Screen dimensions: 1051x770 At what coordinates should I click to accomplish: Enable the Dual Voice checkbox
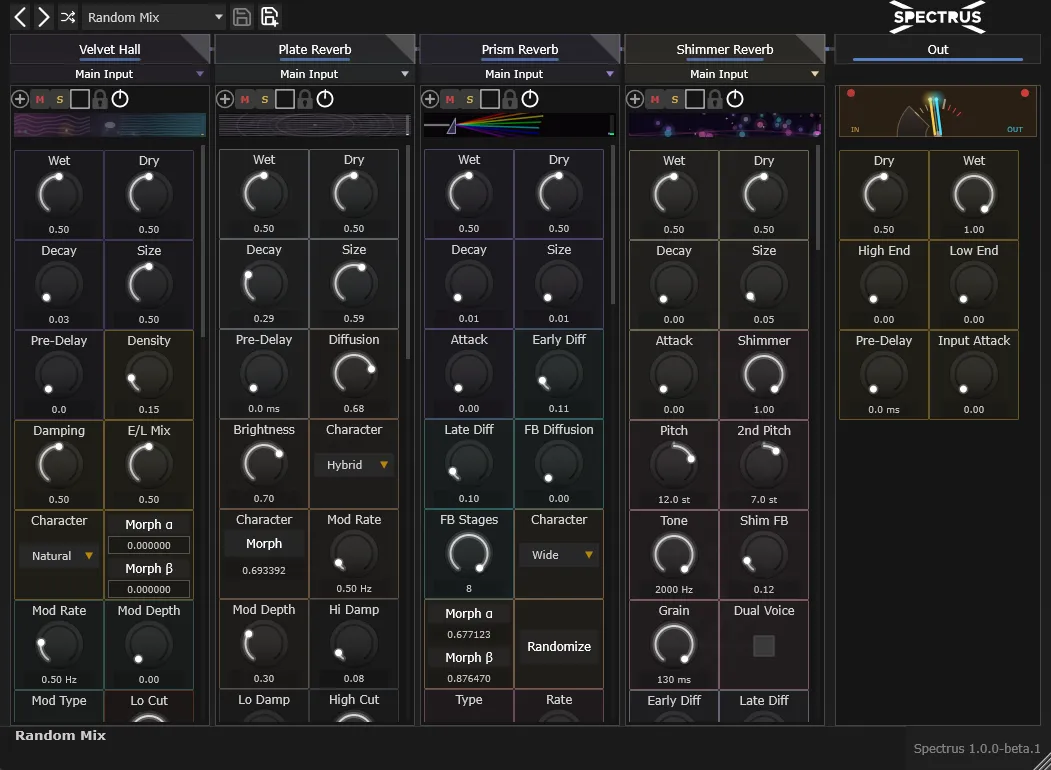764,646
